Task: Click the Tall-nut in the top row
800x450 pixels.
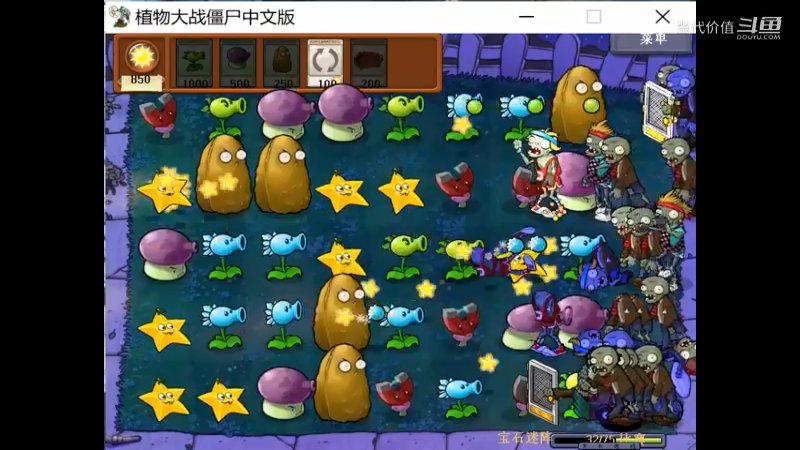Action: [x=577, y=105]
